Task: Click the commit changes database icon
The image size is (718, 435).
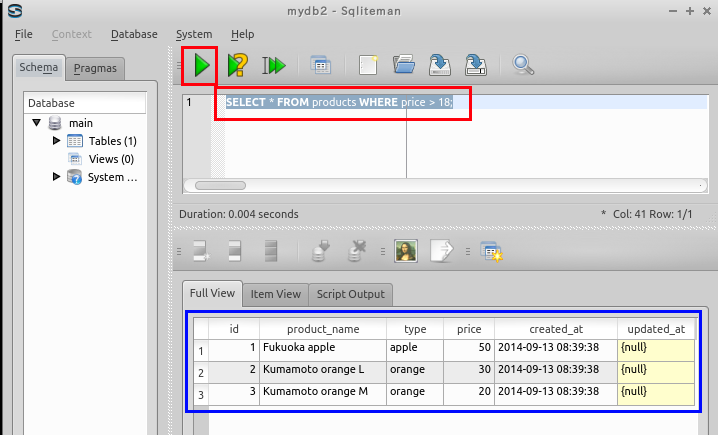Action: 321,251
